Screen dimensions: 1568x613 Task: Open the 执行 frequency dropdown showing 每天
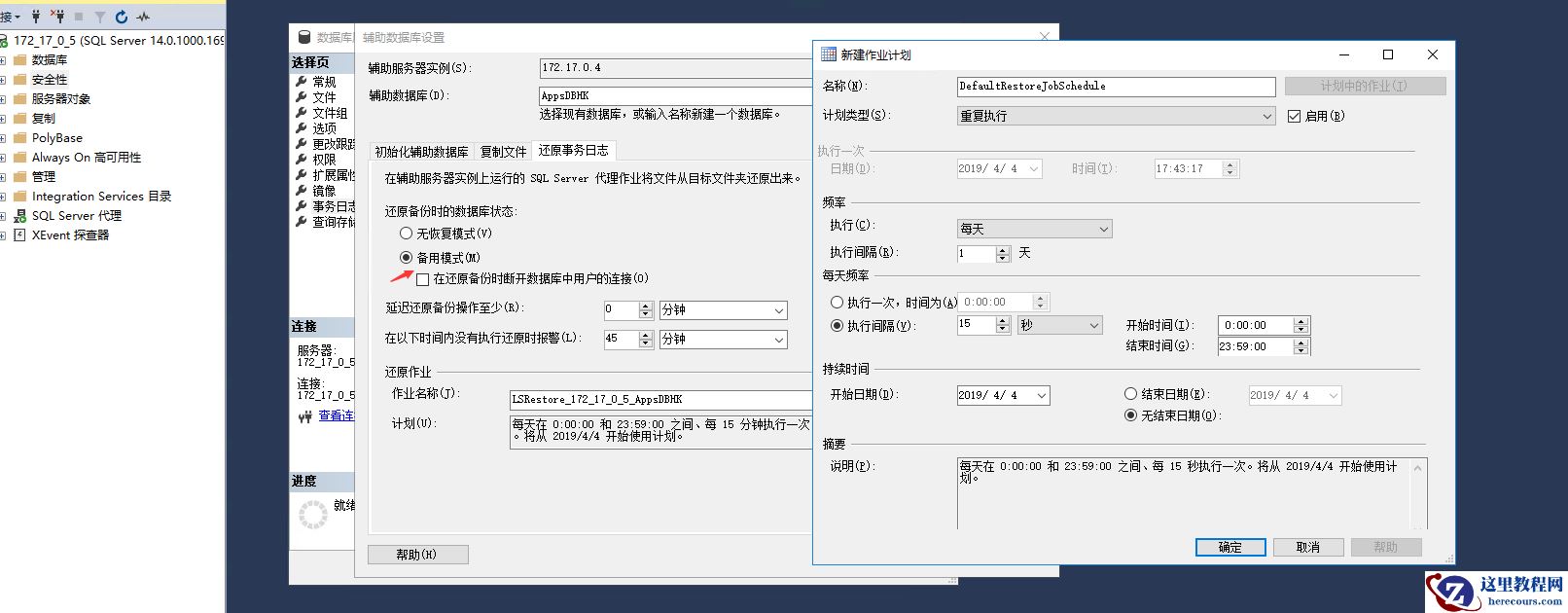tap(1035, 229)
